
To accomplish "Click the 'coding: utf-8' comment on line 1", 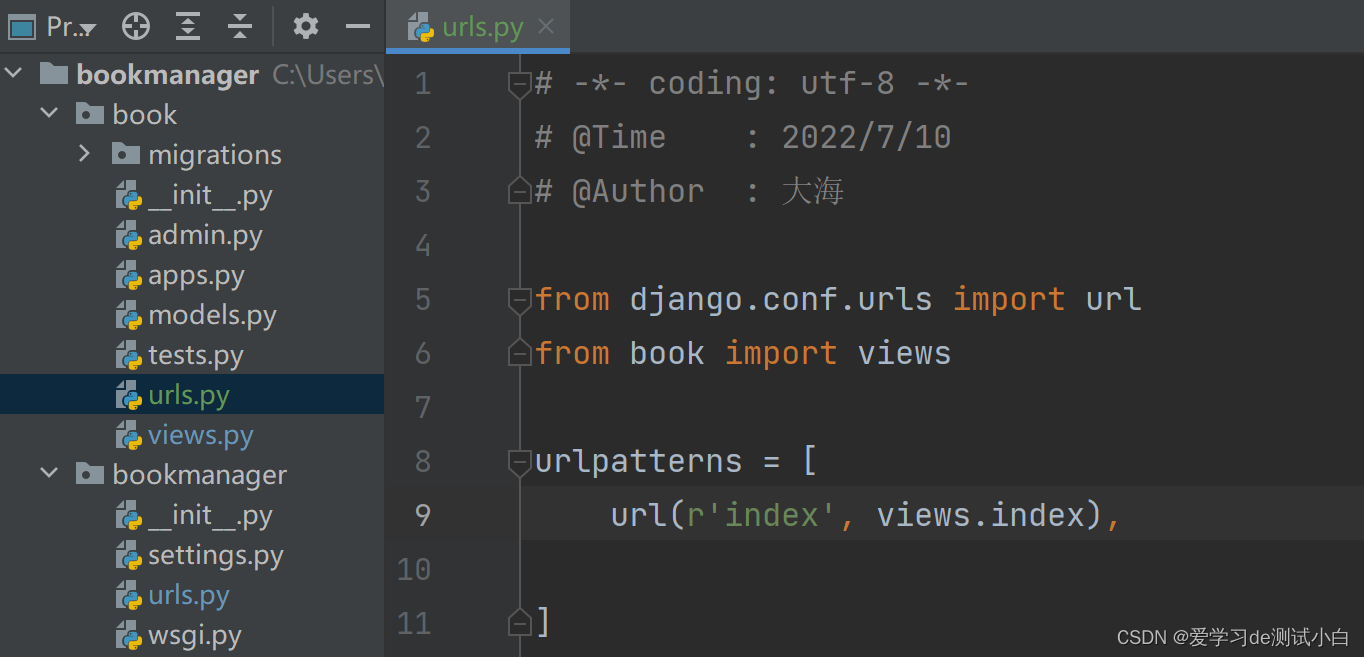I will coord(771,83).
